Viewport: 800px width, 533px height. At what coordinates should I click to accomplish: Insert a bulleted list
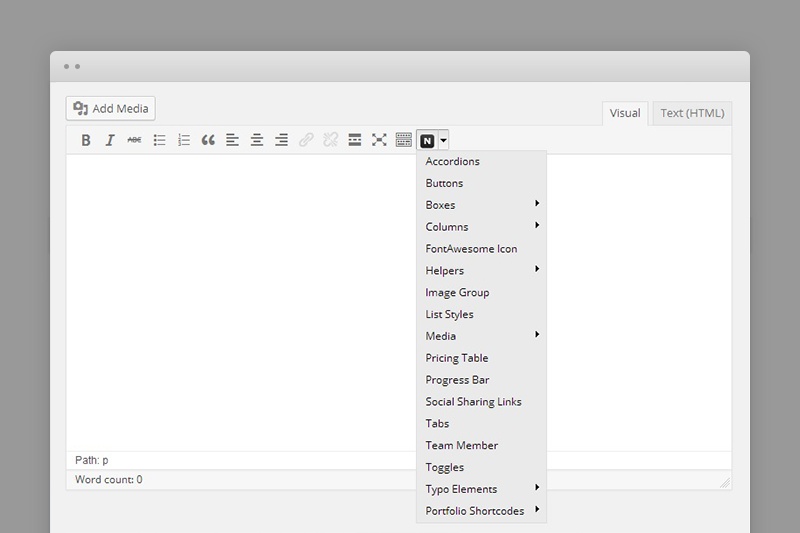(x=159, y=140)
